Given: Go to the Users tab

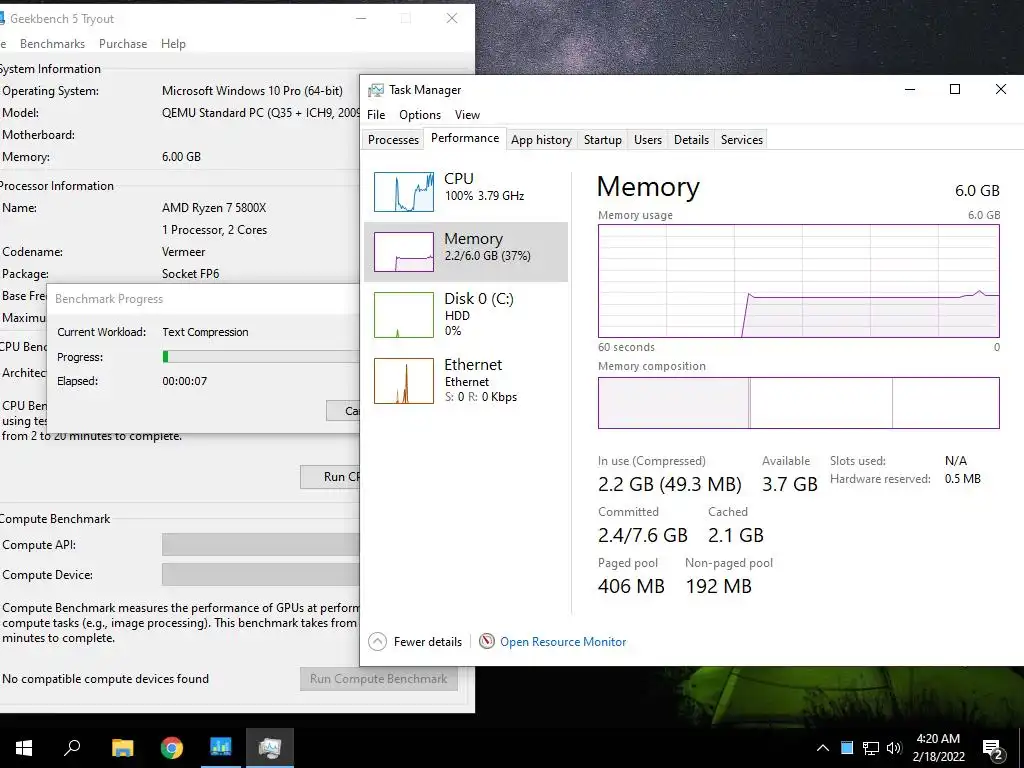Looking at the screenshot, I should tap(647, 140).
